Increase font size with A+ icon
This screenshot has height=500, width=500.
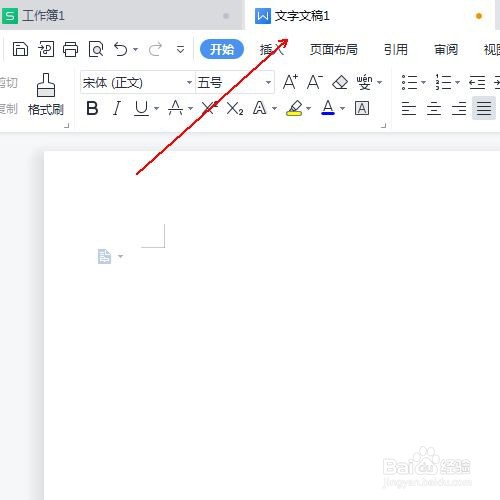(290, 82)
